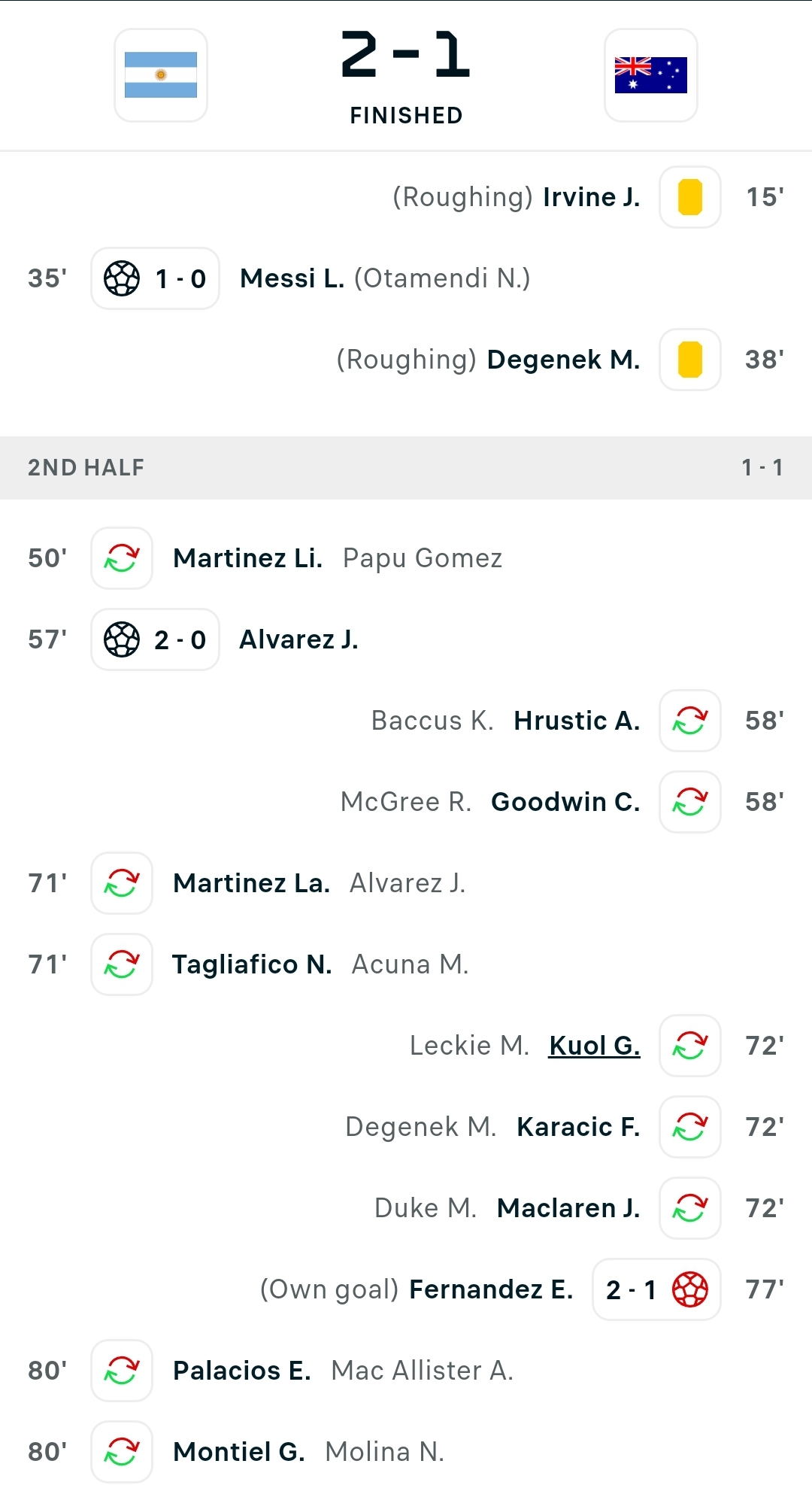
Task: Click the red own goal 2 - 1 icon
Action: pyautogui.click(x=690, y=1289)
